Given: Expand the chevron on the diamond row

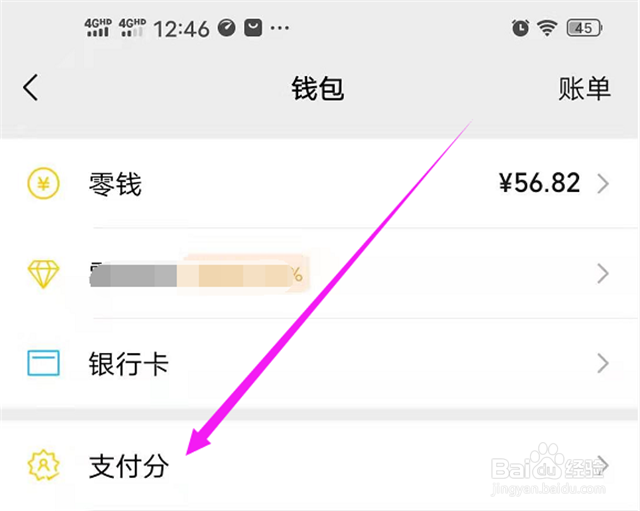Looking at the screenshot, I should point(603,273).
